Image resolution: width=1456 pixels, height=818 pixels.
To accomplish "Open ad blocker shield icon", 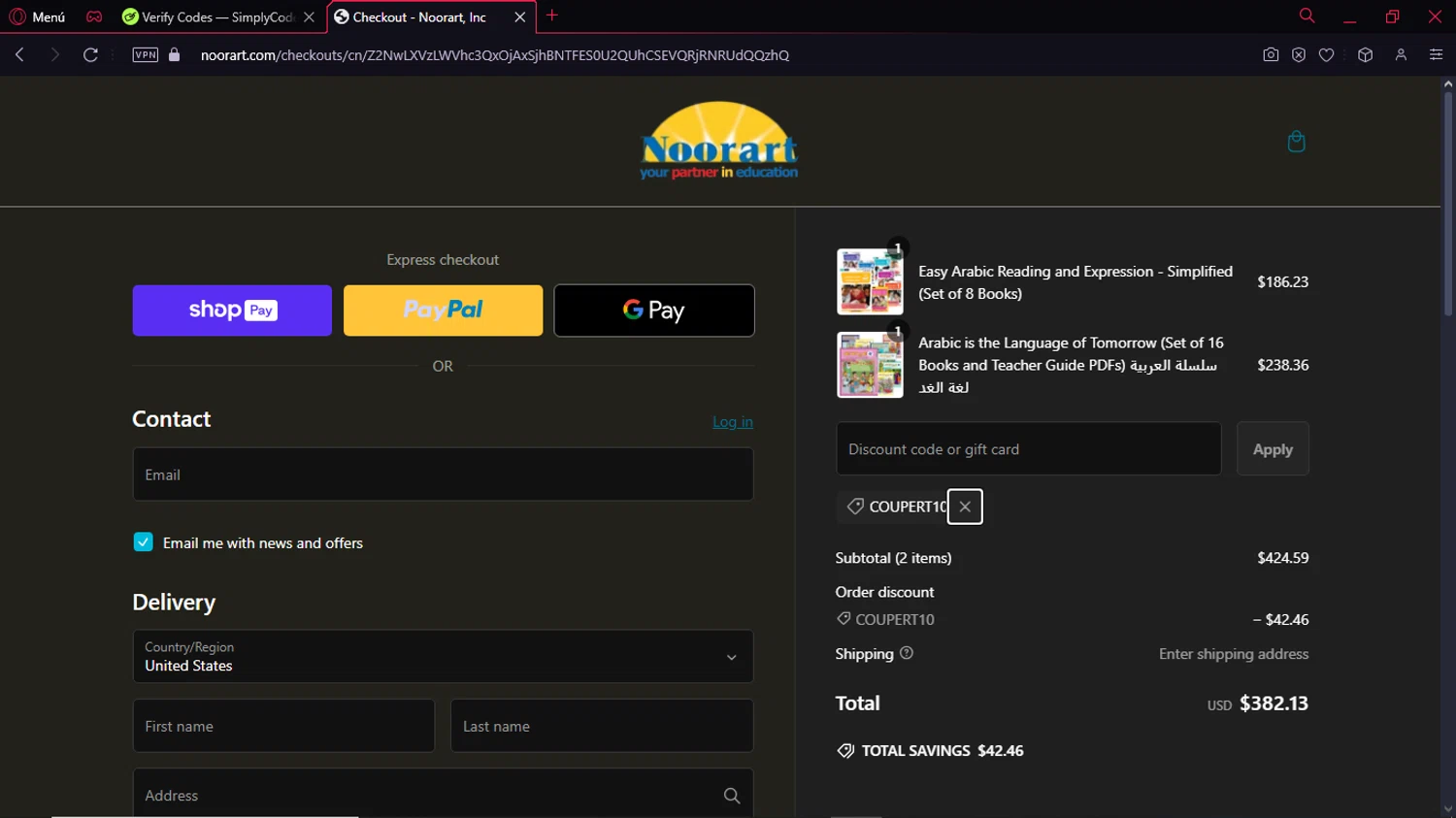I will click(x=1299, y=55).
